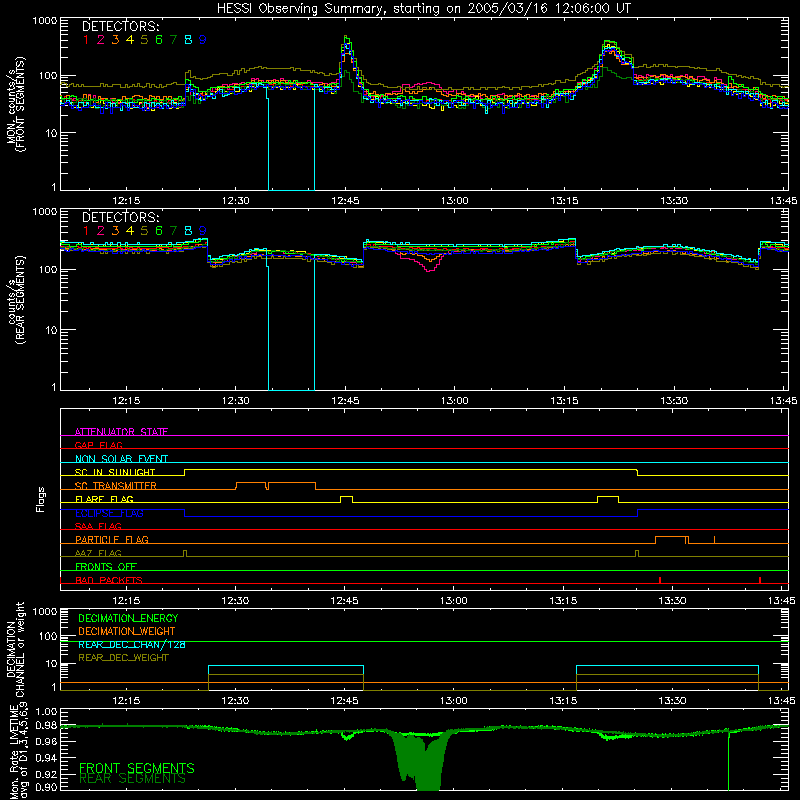This screenshot has height=800, width=800.
Task: Select the ECLIPSE_FLAG label
Action: (x=109, y=513)
